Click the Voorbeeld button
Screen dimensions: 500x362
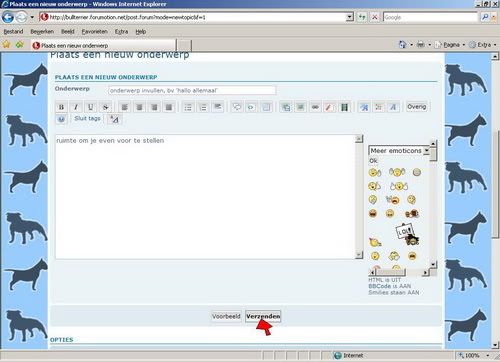click(x=226, y=316)
